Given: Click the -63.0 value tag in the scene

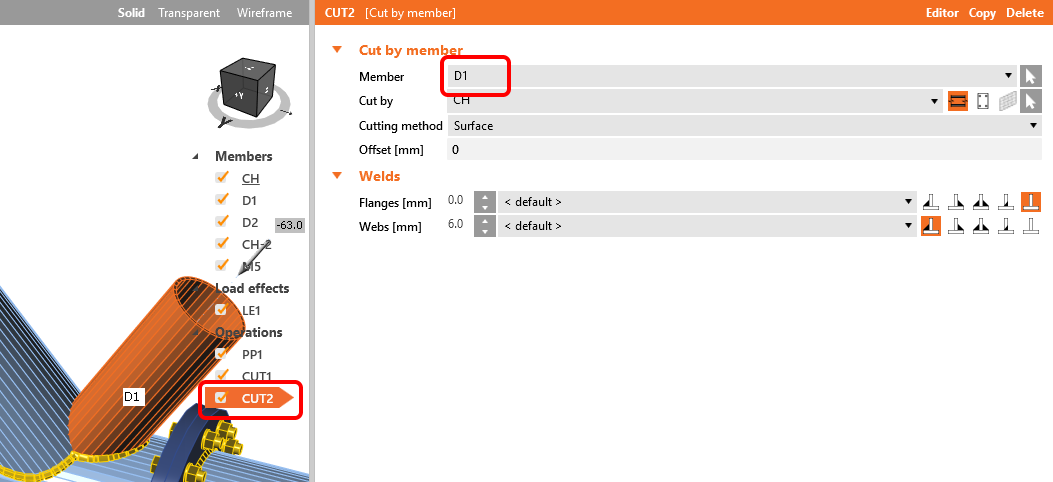Looking at the screenshot, I should point(290,226).
